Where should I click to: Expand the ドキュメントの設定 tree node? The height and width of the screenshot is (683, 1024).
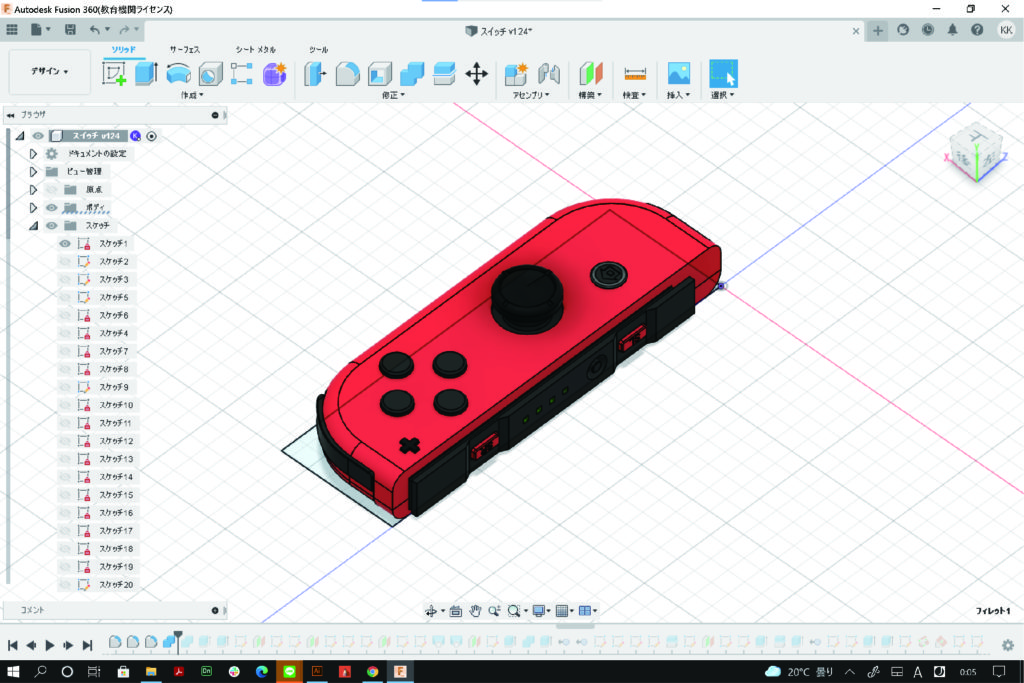[x=33, y=154]
